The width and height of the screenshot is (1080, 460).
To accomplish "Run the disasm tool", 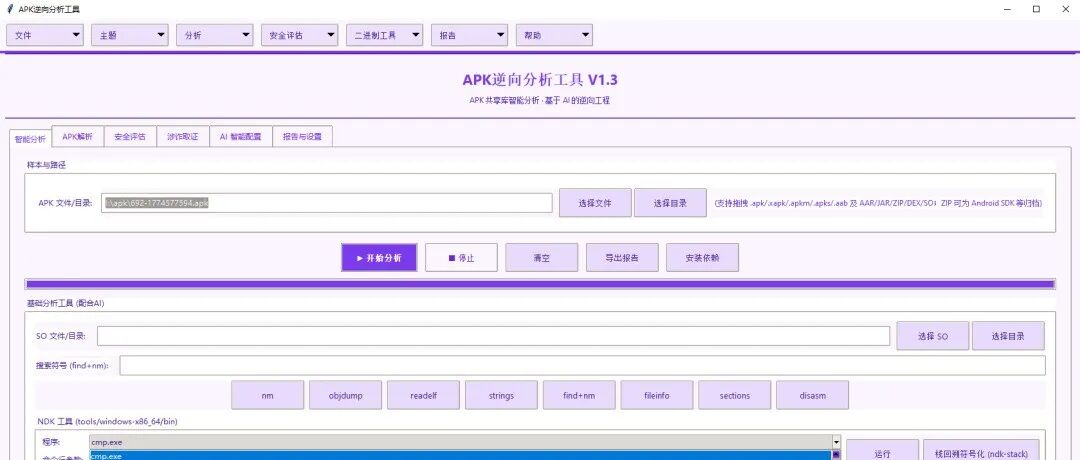I will click(813, 395).
